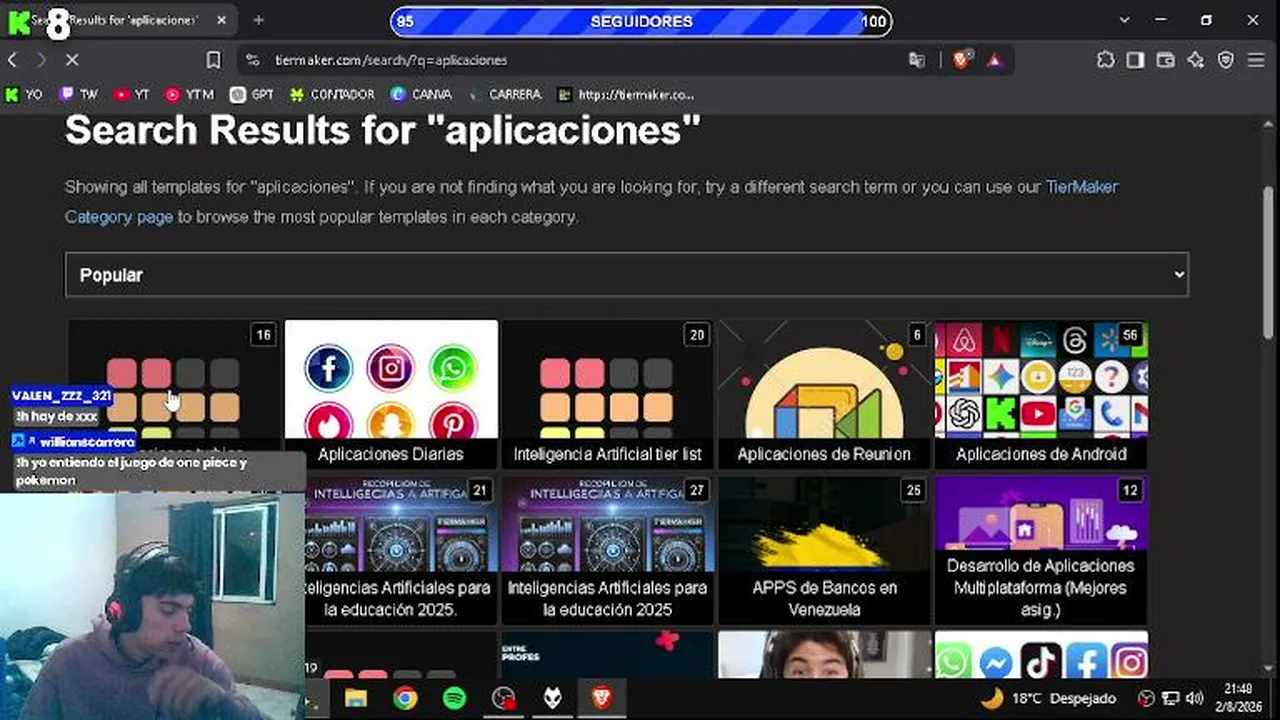Click the 'Search Results for "aplicaciones"' heading
1280x720 pixels.
click(383, 131)
